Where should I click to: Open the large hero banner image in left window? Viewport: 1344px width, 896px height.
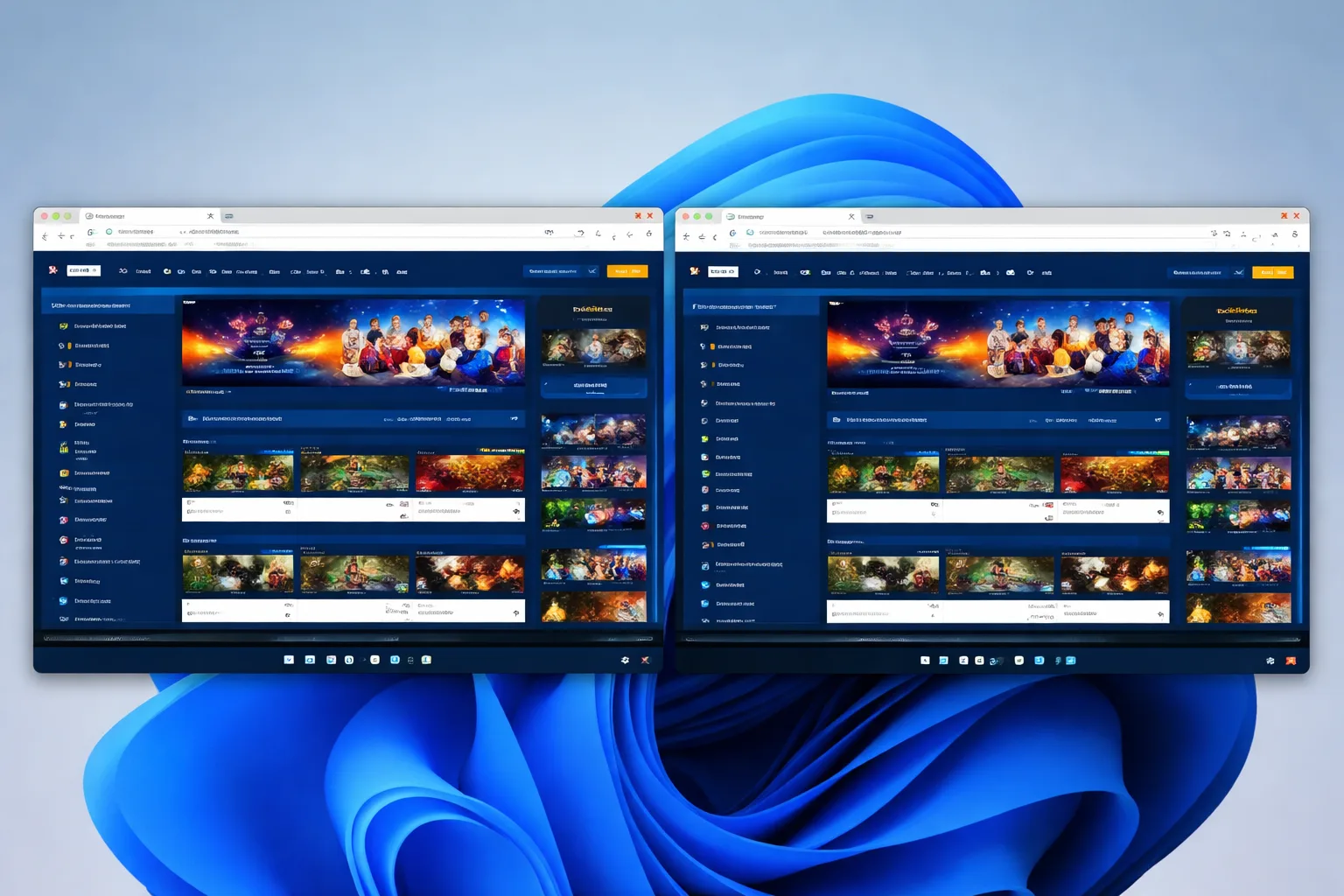[x=353, y=342]
